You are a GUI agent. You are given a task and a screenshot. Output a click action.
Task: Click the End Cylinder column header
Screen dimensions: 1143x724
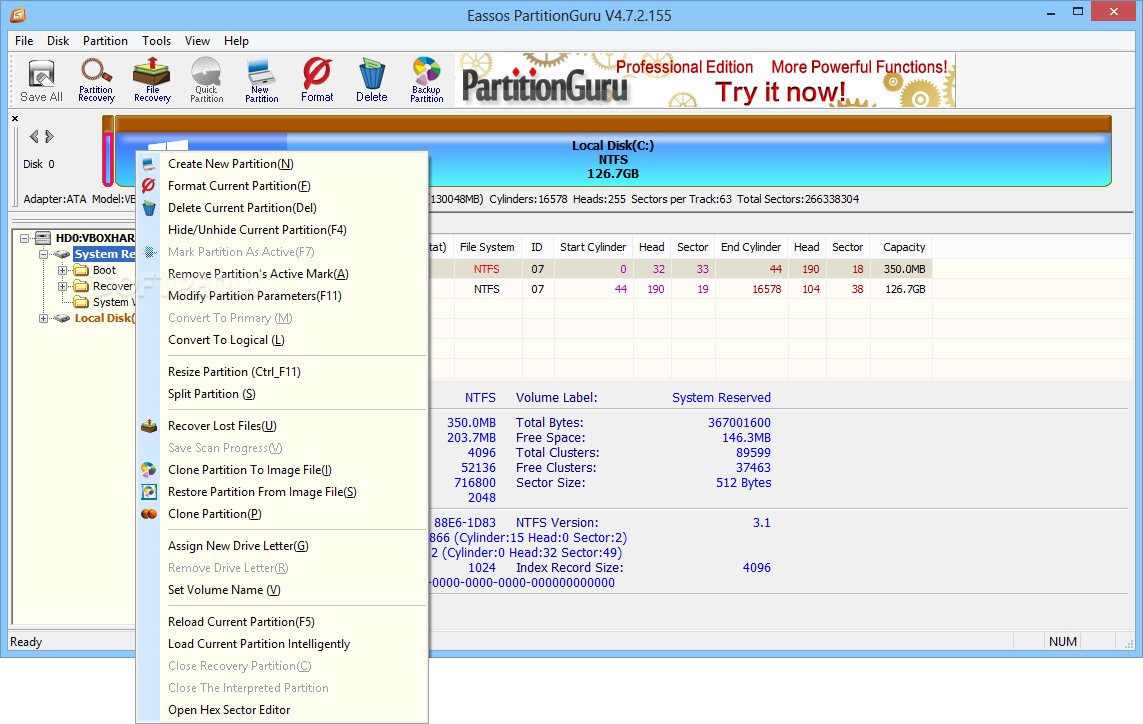pos(751,247)
